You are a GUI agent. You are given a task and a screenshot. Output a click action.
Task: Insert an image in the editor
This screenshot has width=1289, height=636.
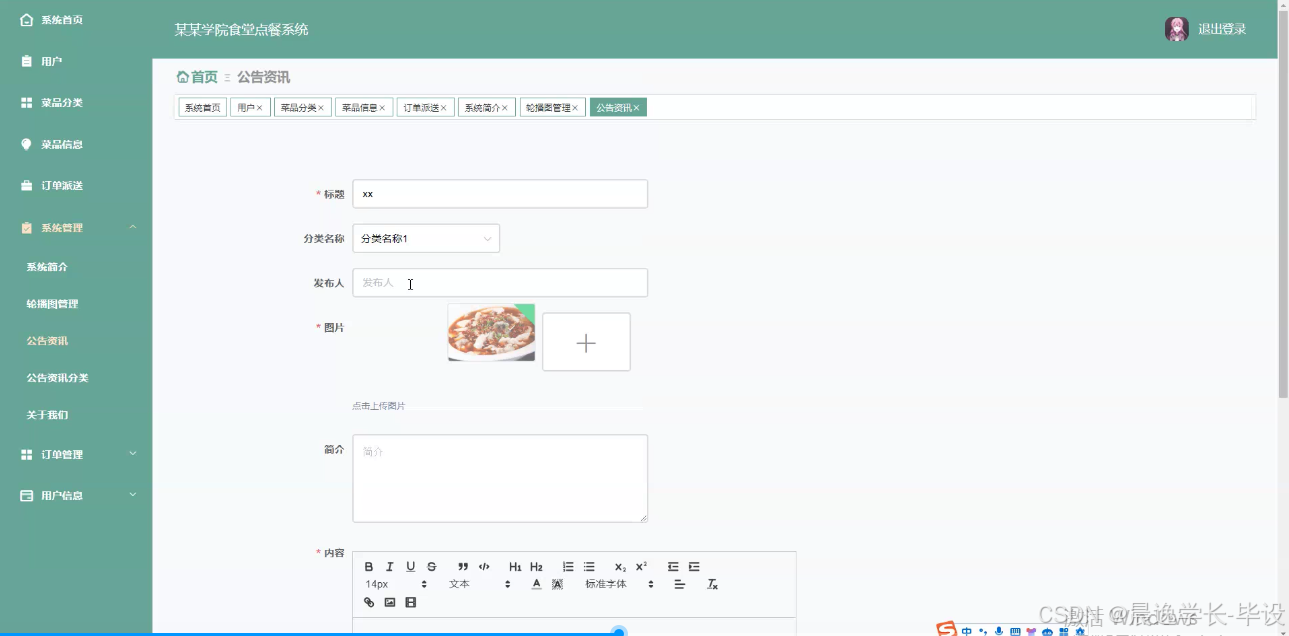click(x=390, y=602)
